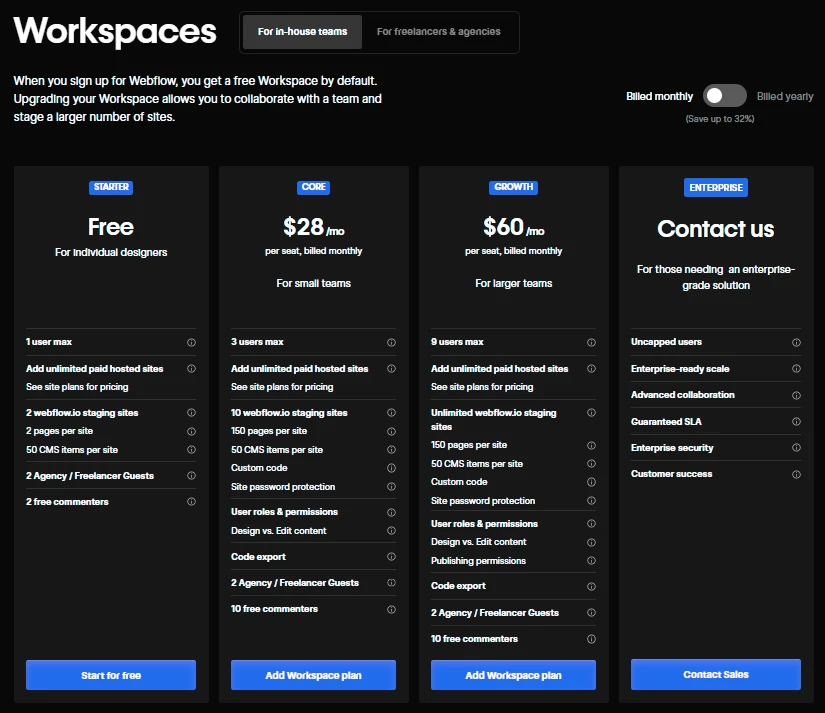This screenshot has width=825, height=713.
Task: Click info icon beside Core 'Code export'
Action: (391, 557)
